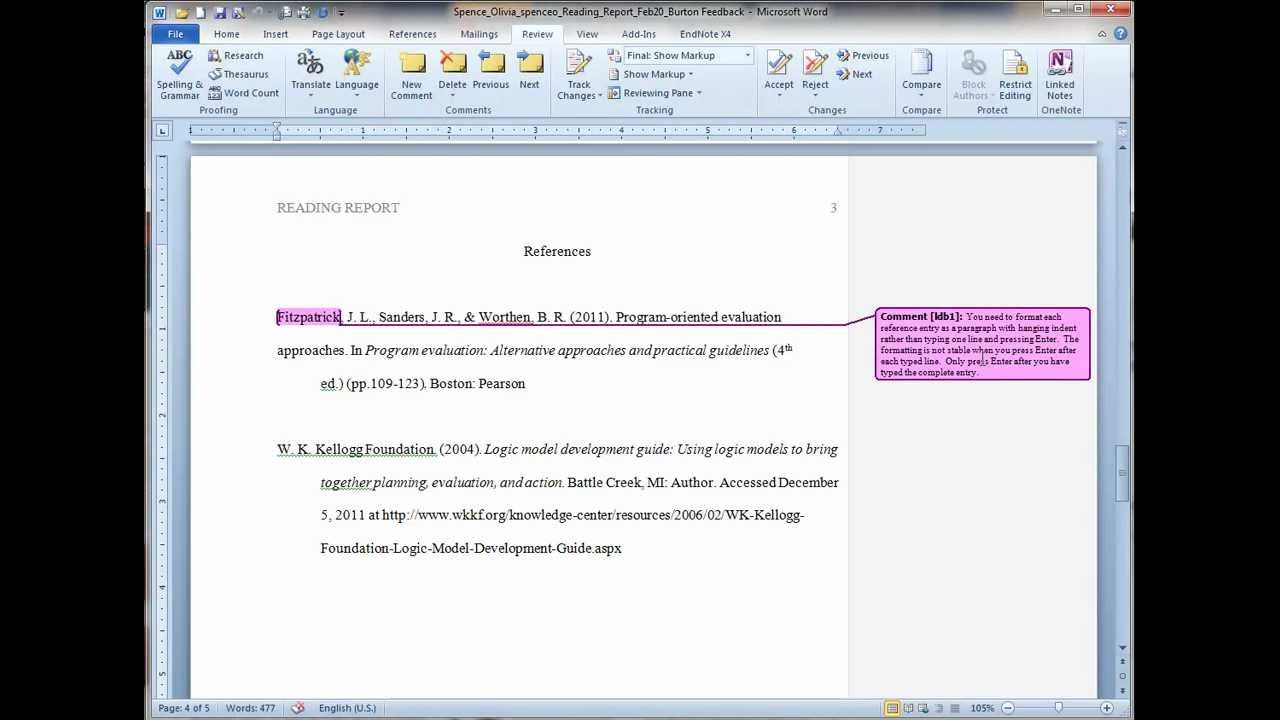Click the highlighted word Fitzpatrick
This screenshot has height=720, width=1280.
point(309,317)
